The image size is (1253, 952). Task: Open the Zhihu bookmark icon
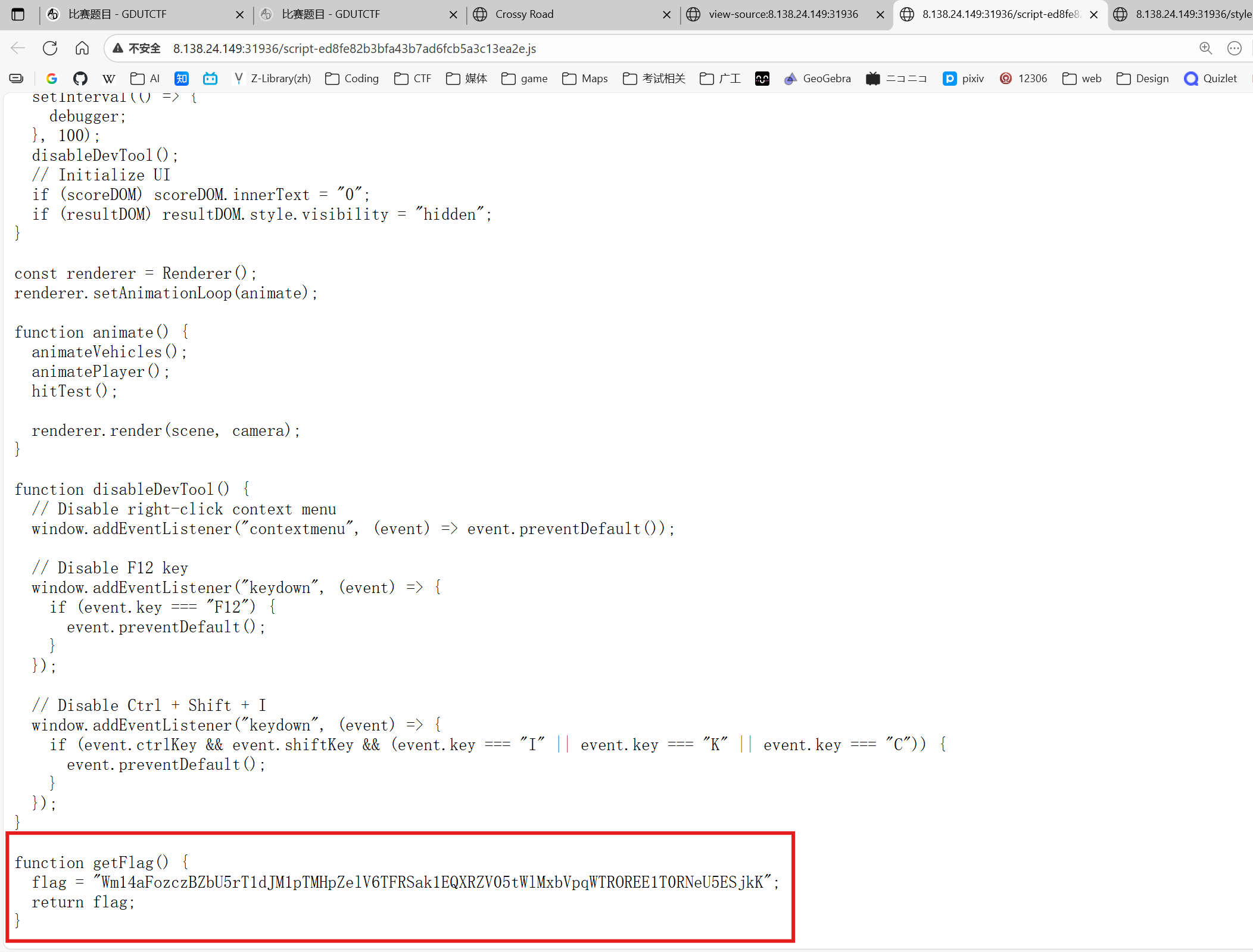tap(182, 79)
